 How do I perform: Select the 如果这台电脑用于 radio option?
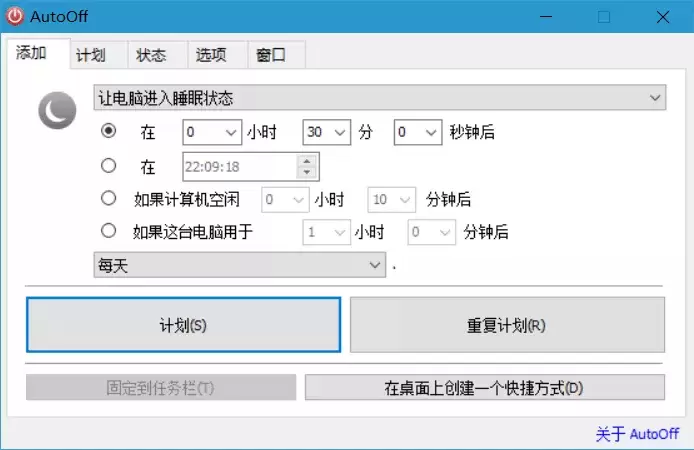click(108, 231)
